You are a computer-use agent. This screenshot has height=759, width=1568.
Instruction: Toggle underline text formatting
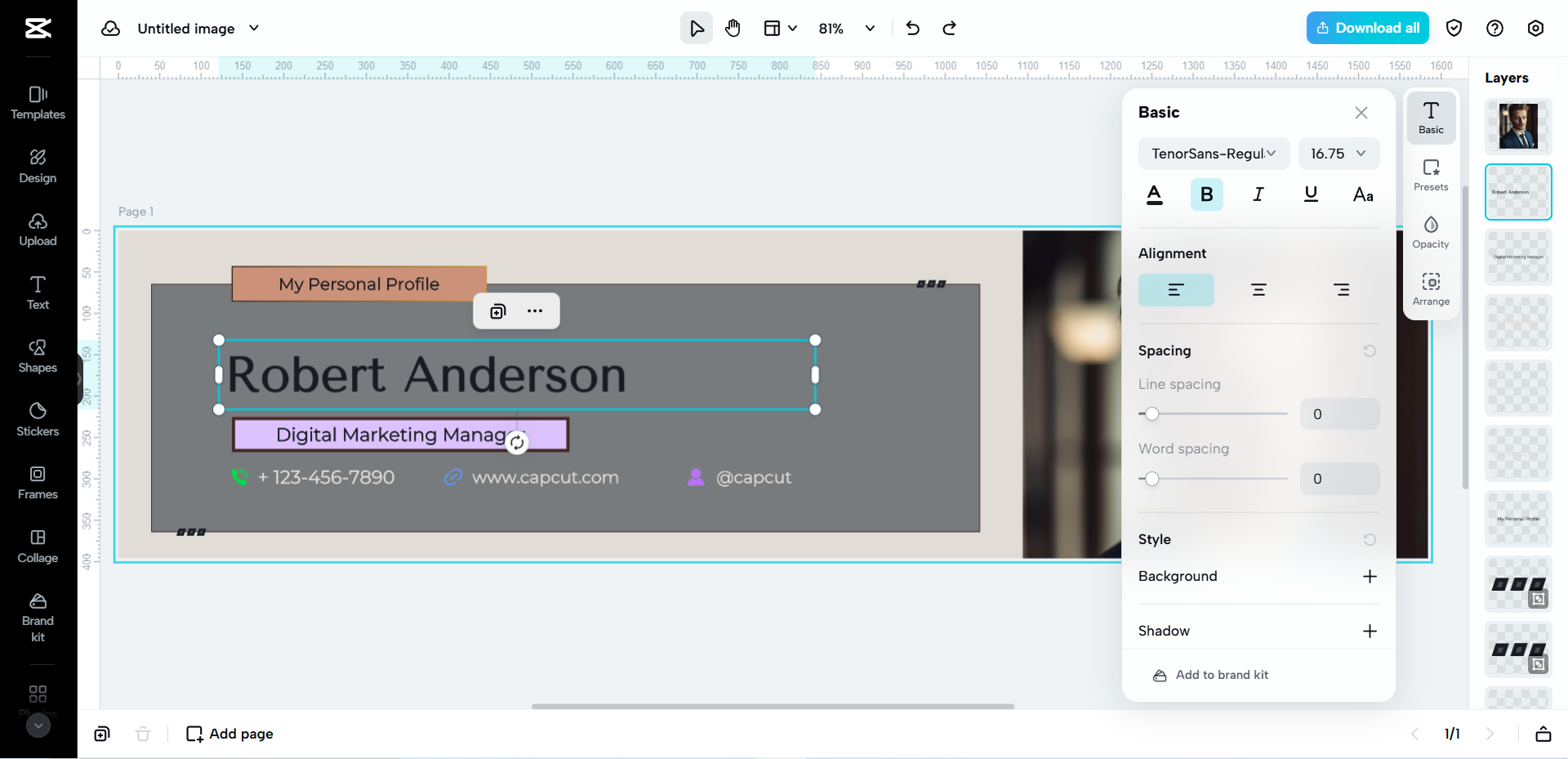pyautogui.click(x=1311, y=194)
